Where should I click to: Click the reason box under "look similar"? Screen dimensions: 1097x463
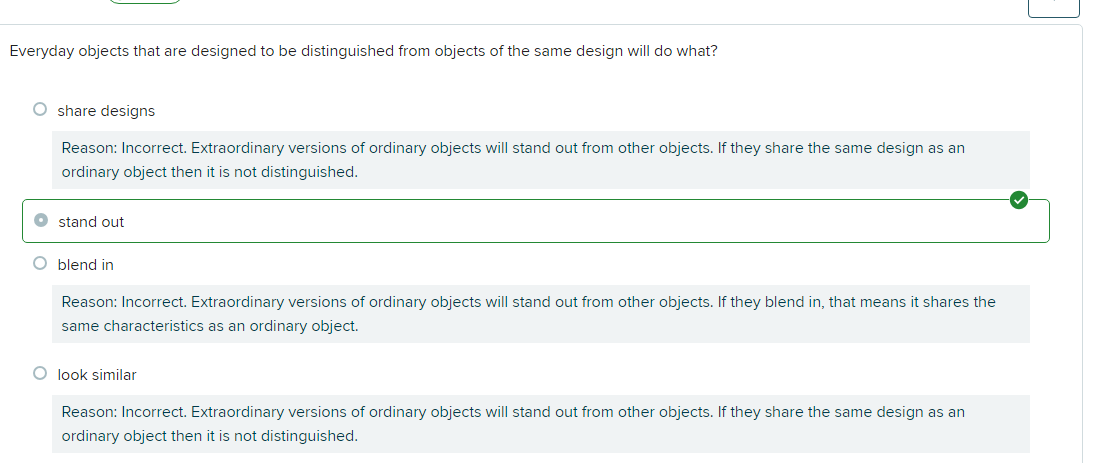pos(540,424)
